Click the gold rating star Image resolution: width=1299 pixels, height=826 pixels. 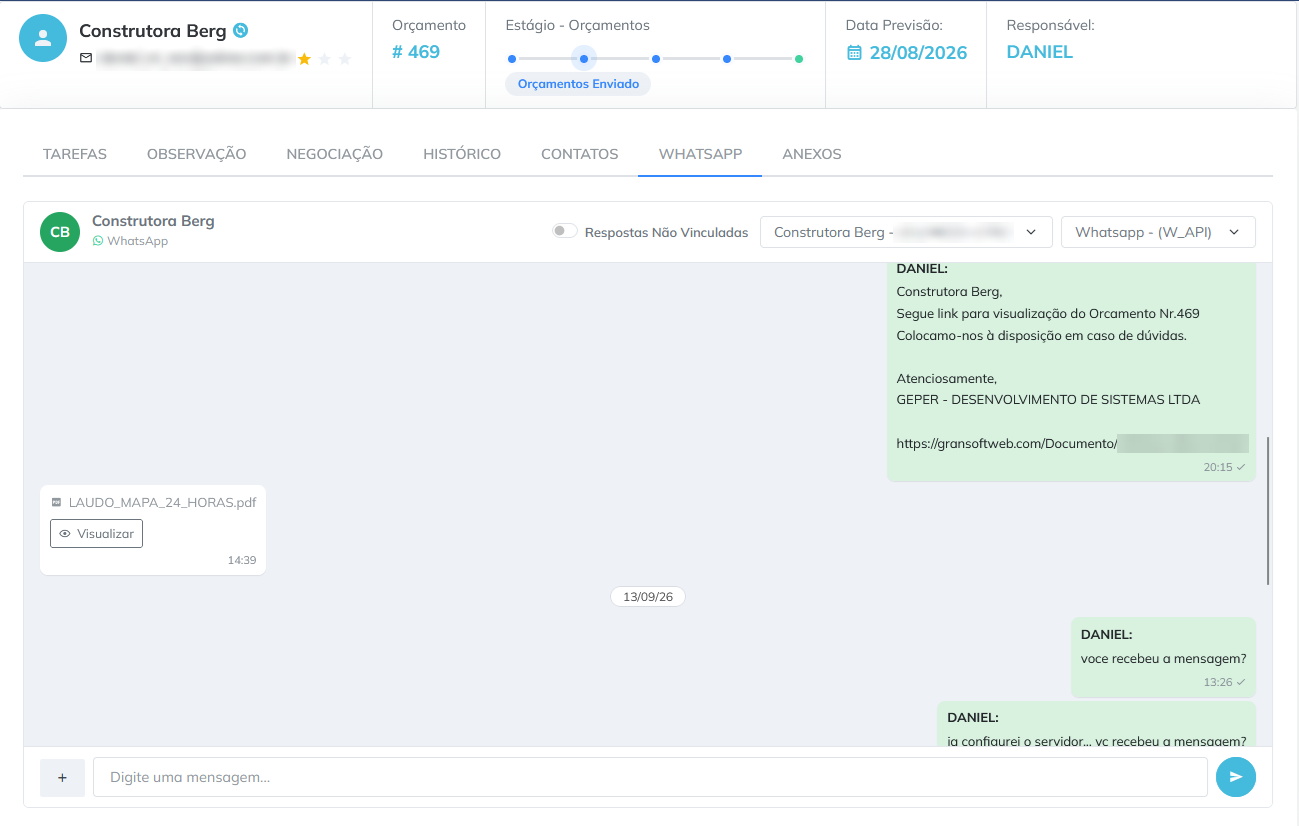point(304,59)
